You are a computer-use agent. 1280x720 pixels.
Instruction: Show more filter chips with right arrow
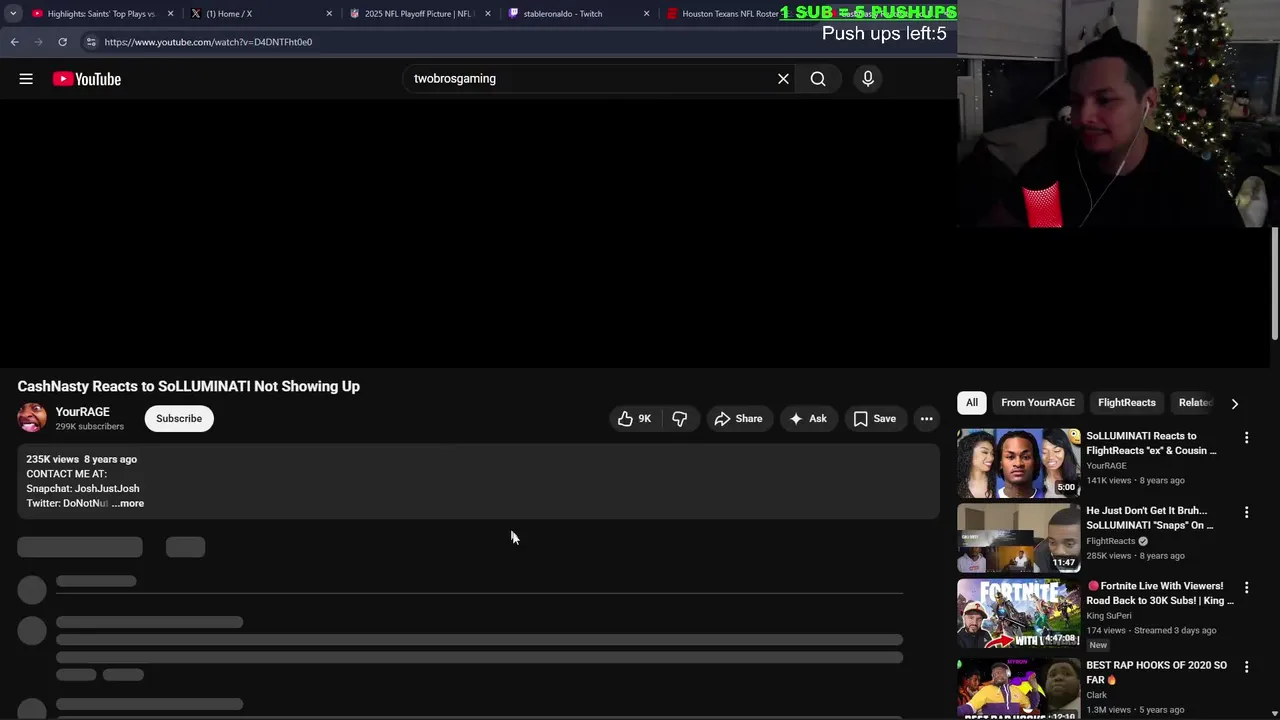(x=1234, y=404)
